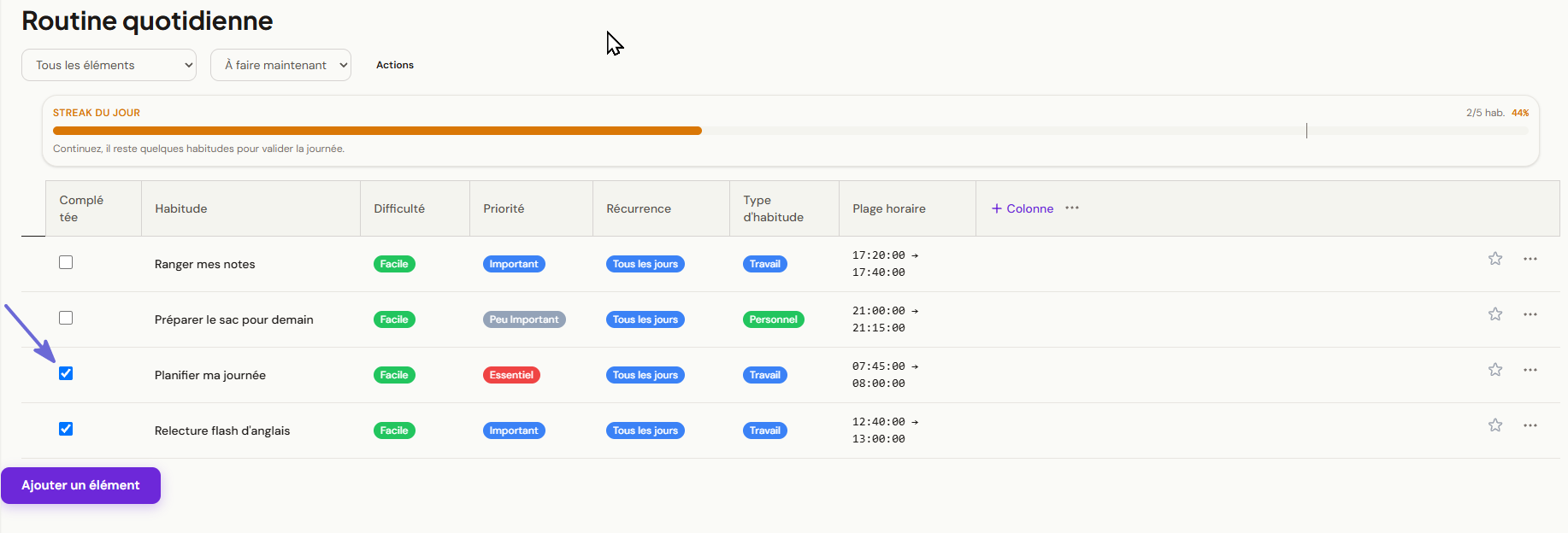Select Planifier ma journée habit name
The width and height of the screenshot is (1568, 533).
pyautogui.click(x=210, y=375)
